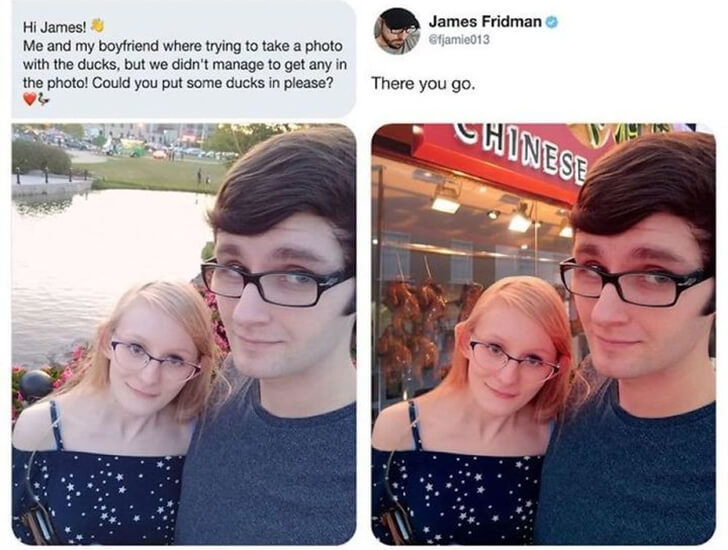Click the @fjamie013 handle
728x550 pixels.
click(x=459, y=40)
